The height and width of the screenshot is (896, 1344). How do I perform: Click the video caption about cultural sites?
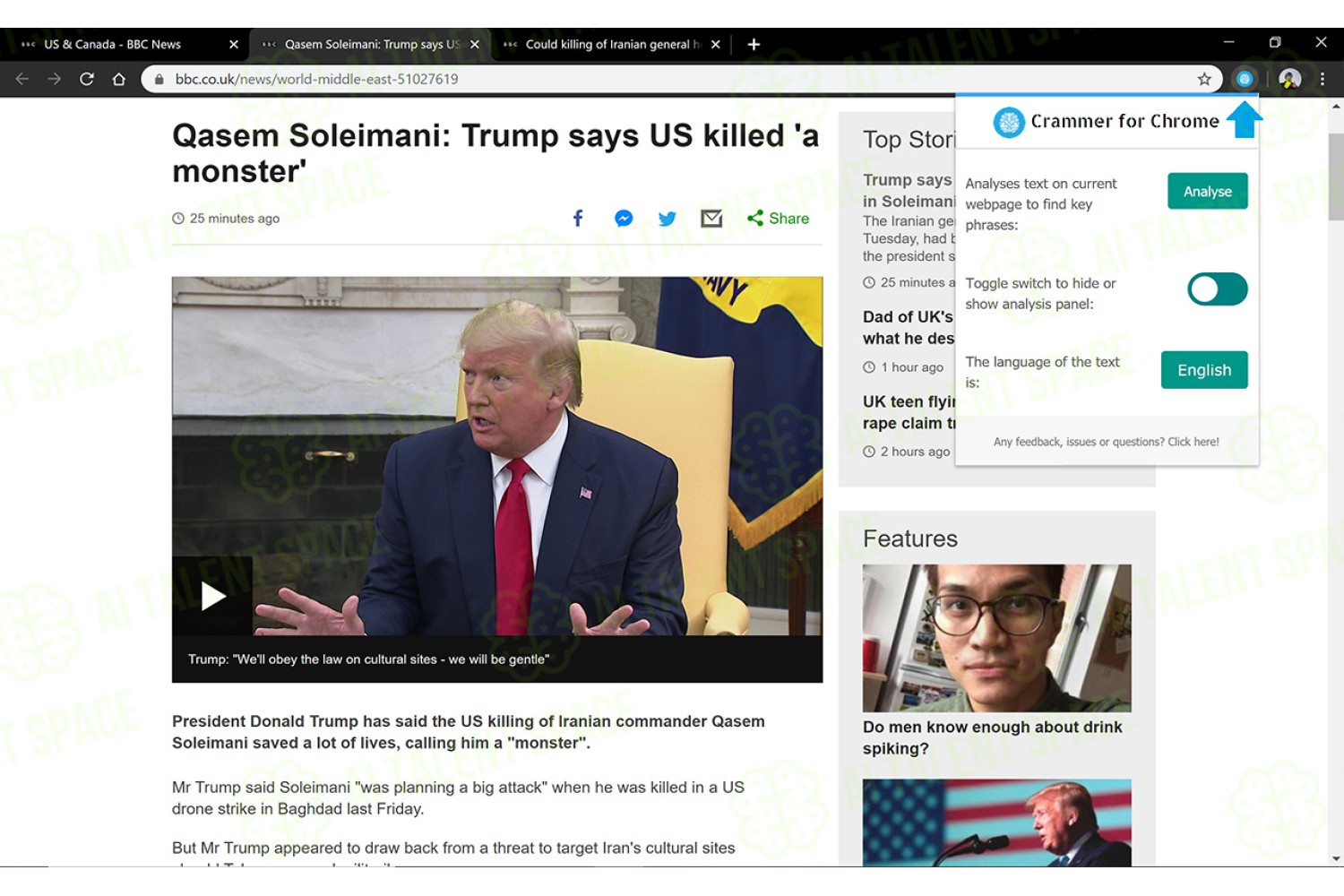coord(368,659)
